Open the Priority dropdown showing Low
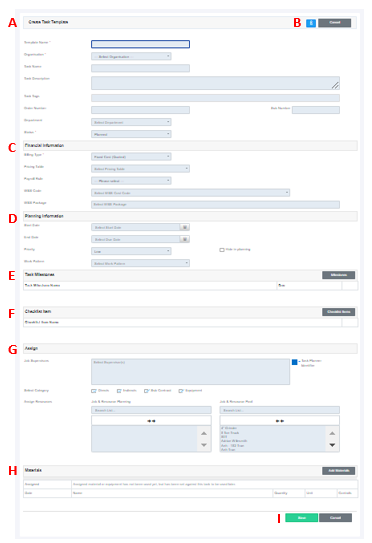Screen dimensions: 372x543 coord(131,251)
